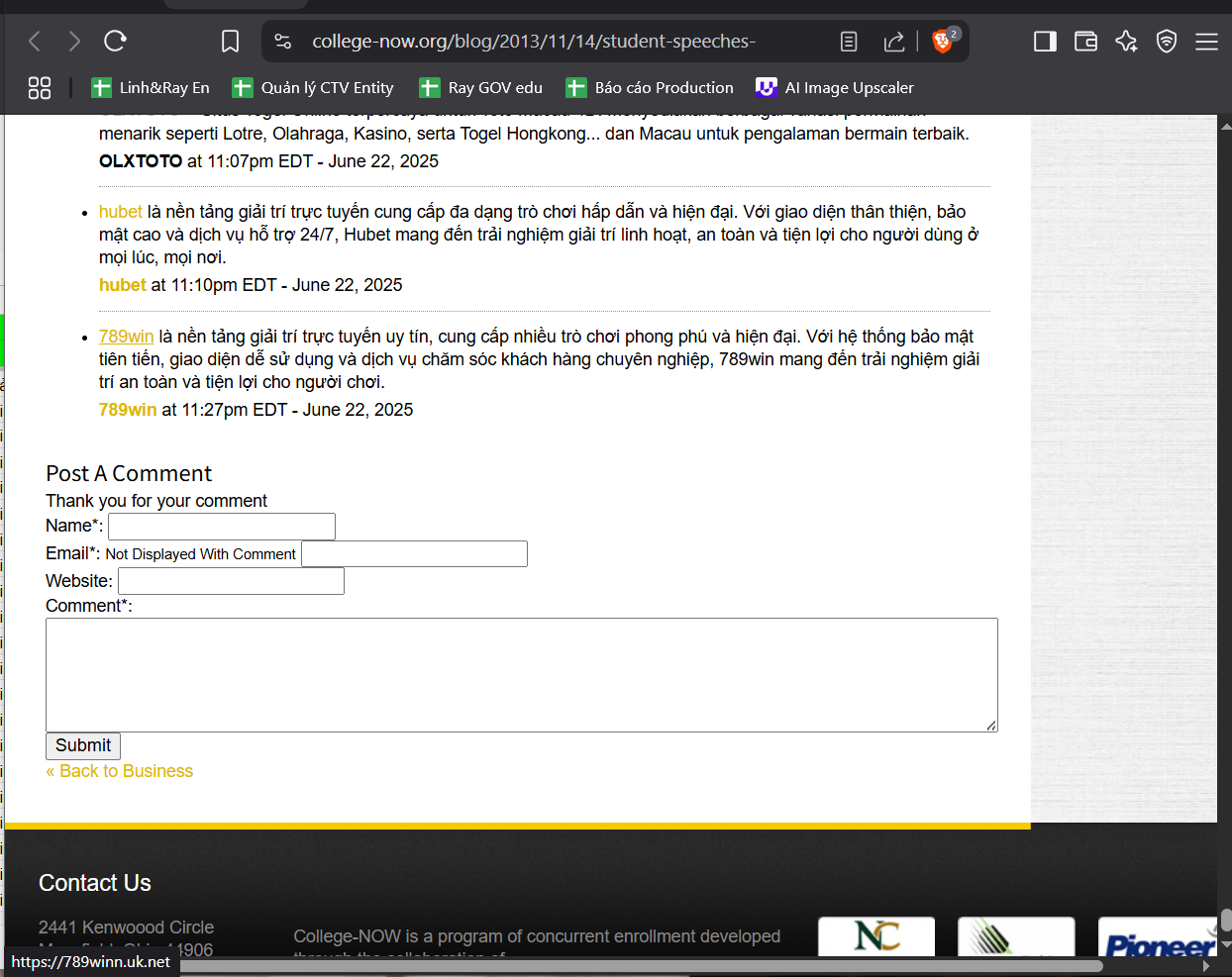Click the 'Not Displayed With Comment' note
The image size is (1232, 977).
[x=201, y=554]
